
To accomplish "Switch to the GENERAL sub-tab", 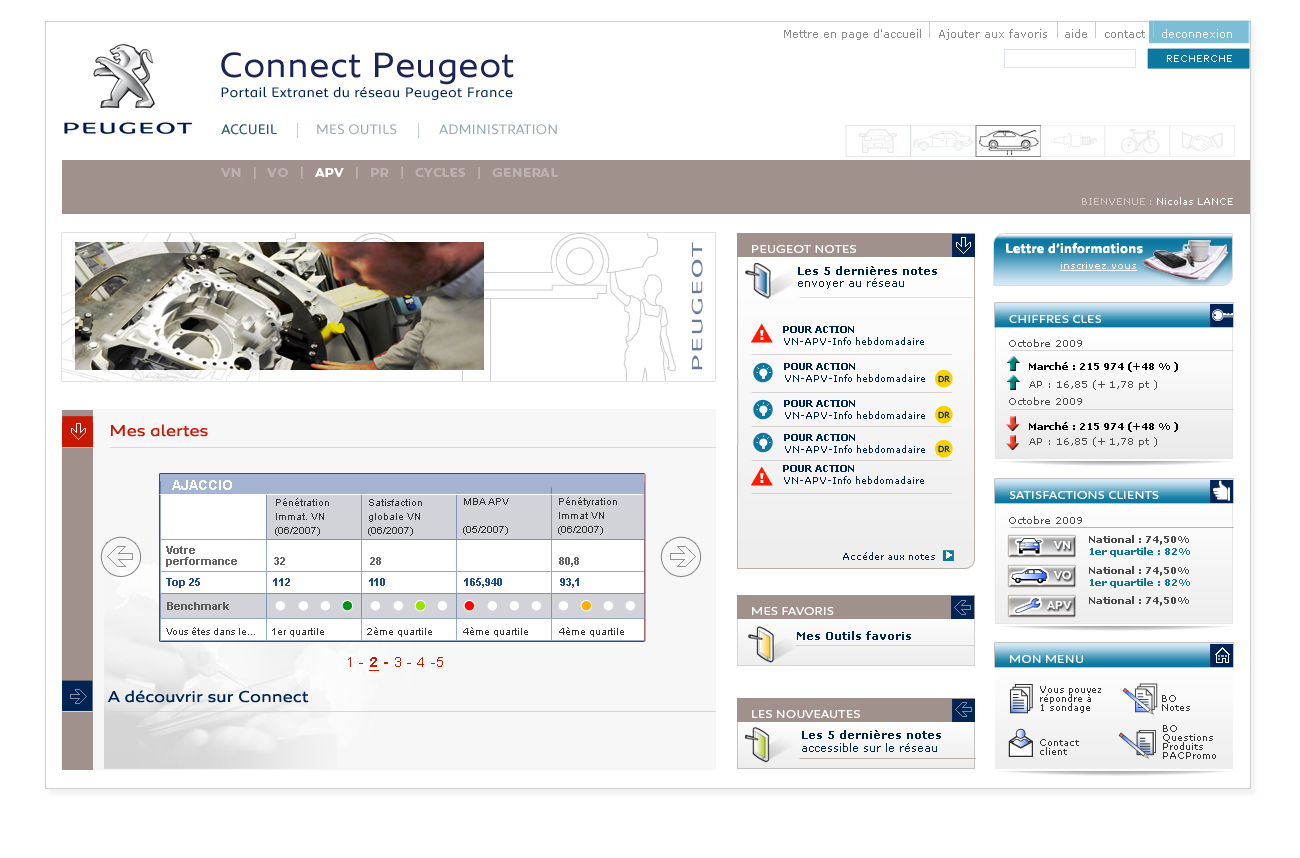I will click(525, 172).
